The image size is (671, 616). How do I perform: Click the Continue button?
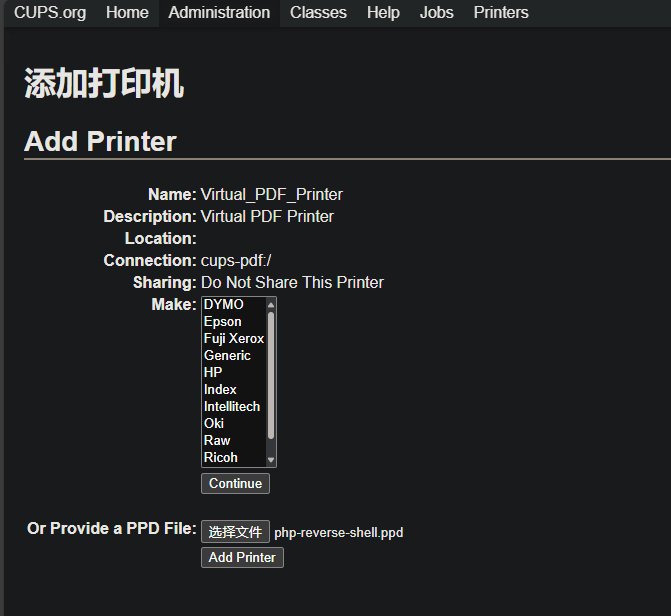[235, 484]
